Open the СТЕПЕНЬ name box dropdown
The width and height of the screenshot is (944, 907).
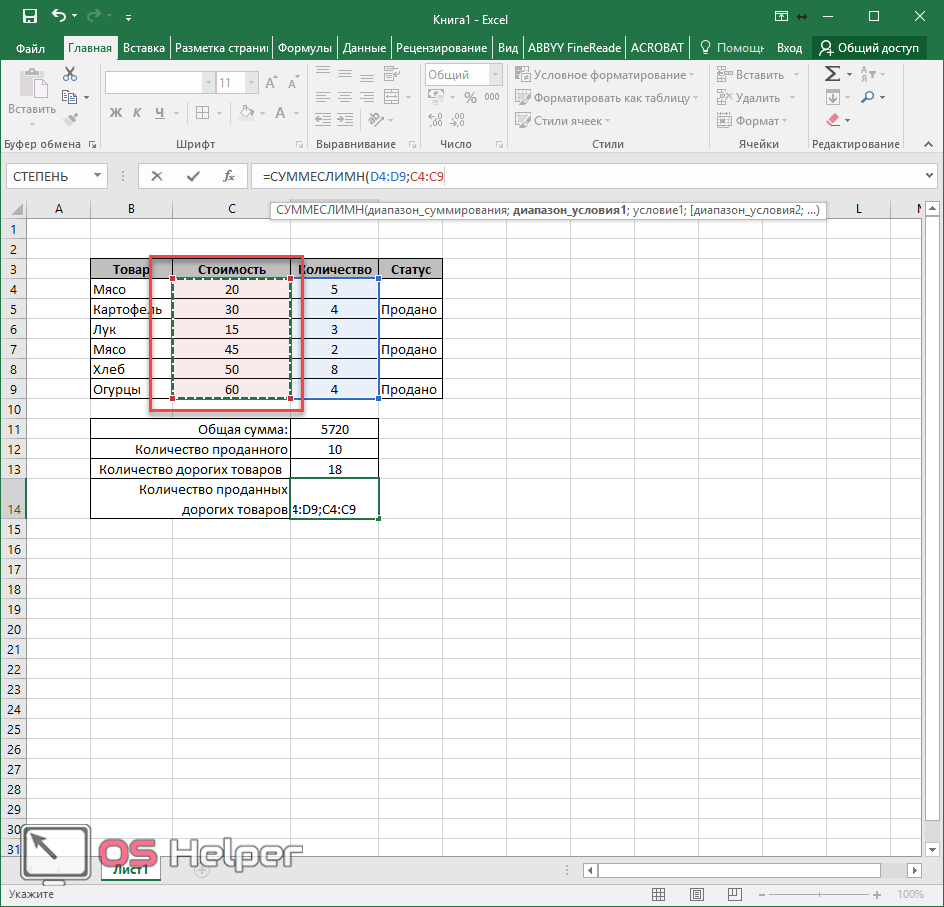(98, 176)
